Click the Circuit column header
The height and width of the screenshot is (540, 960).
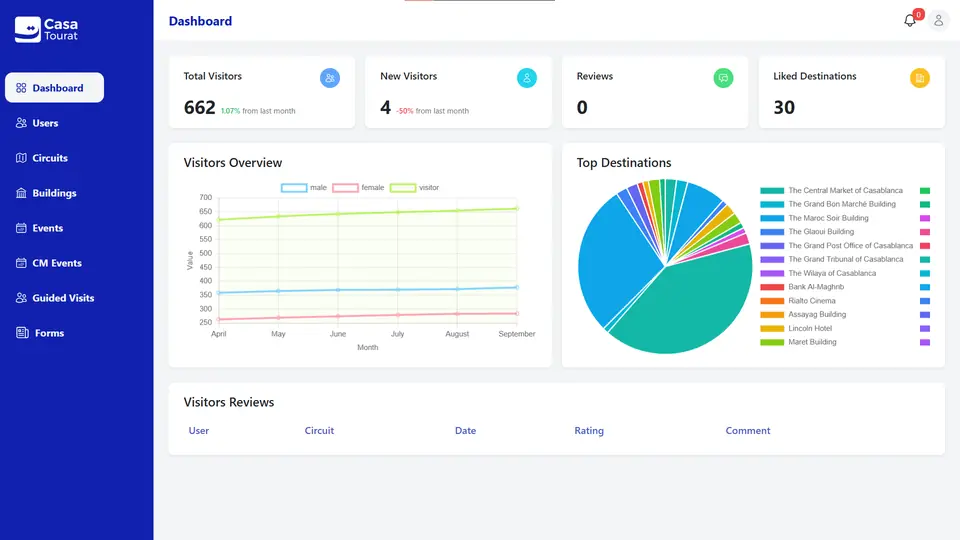[x=319, y=430]
